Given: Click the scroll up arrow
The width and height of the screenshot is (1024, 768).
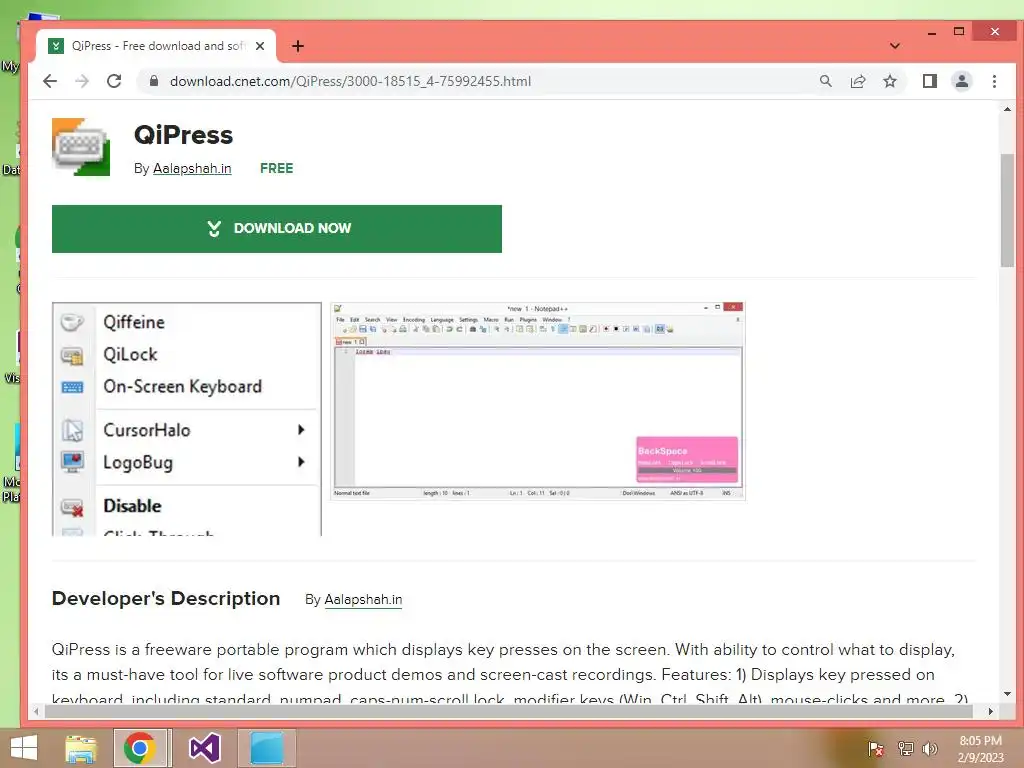Looking at the screenshot, I should tap(1007, 109).
